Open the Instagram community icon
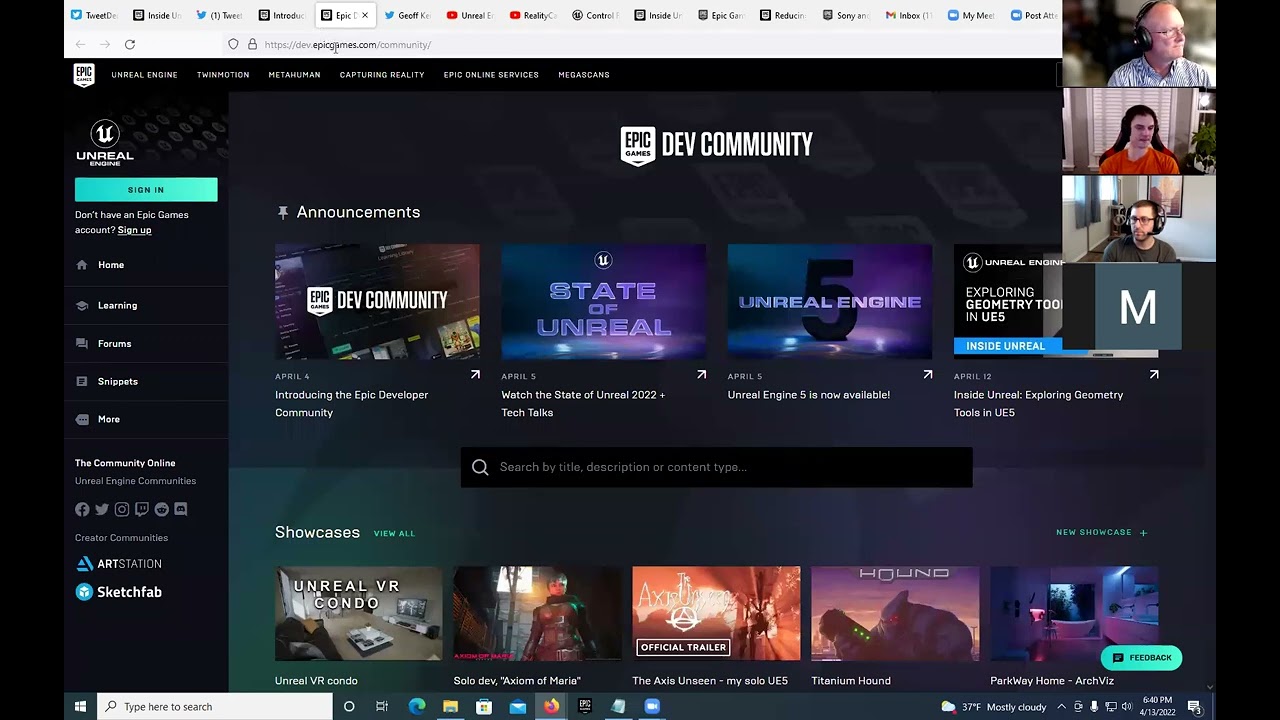This screenshot has height=720, width=1280. [x=122, y=509]
